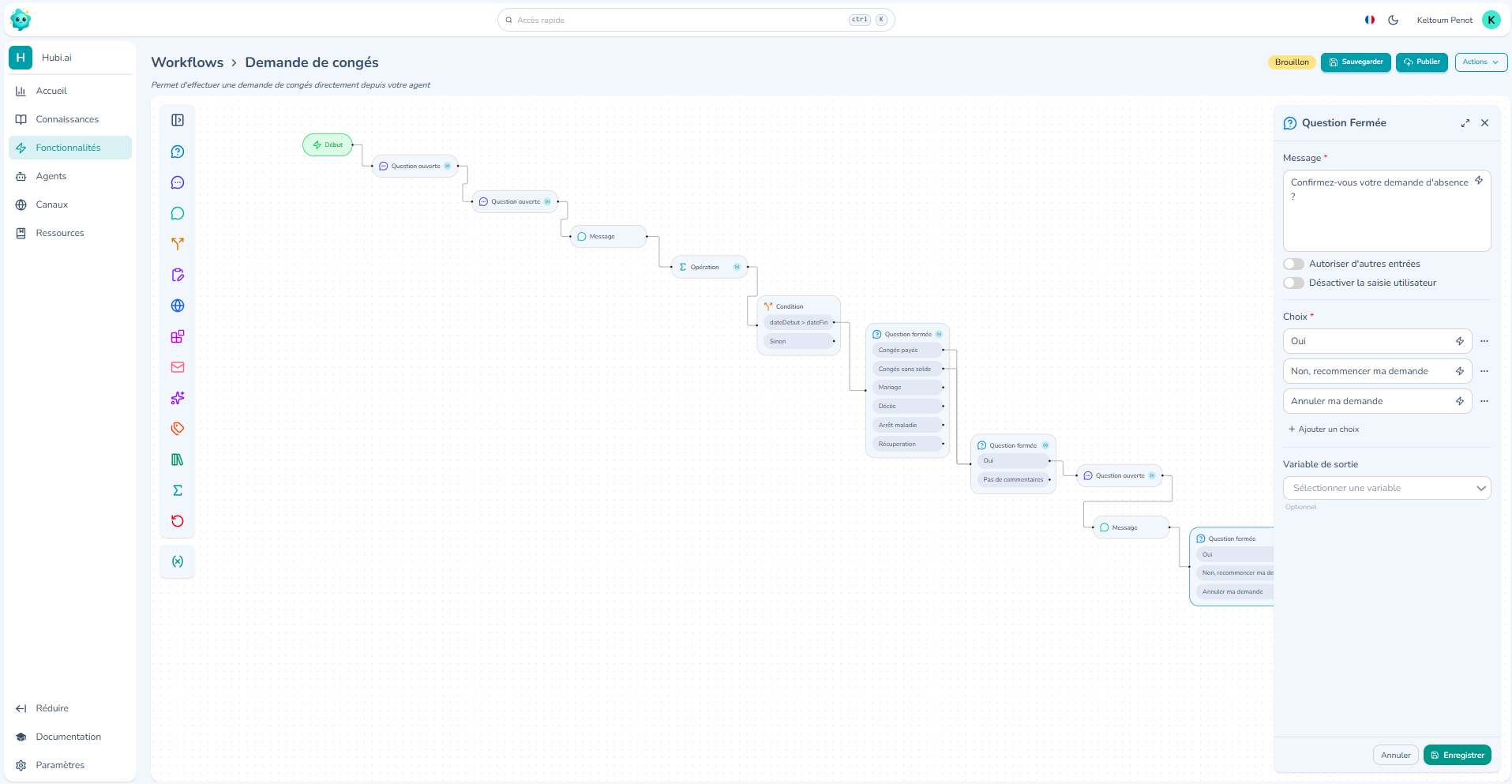Select the sigma operation tool in palette
The image size is (1512, 784).
coord(178,490)
